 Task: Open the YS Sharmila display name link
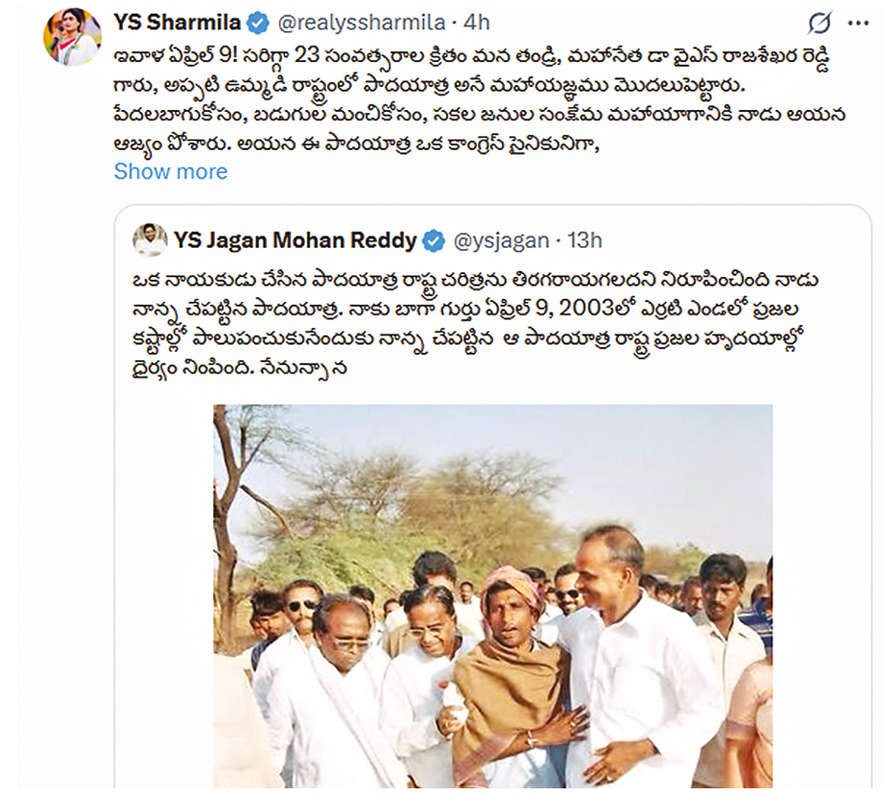(x=177, y=23)
